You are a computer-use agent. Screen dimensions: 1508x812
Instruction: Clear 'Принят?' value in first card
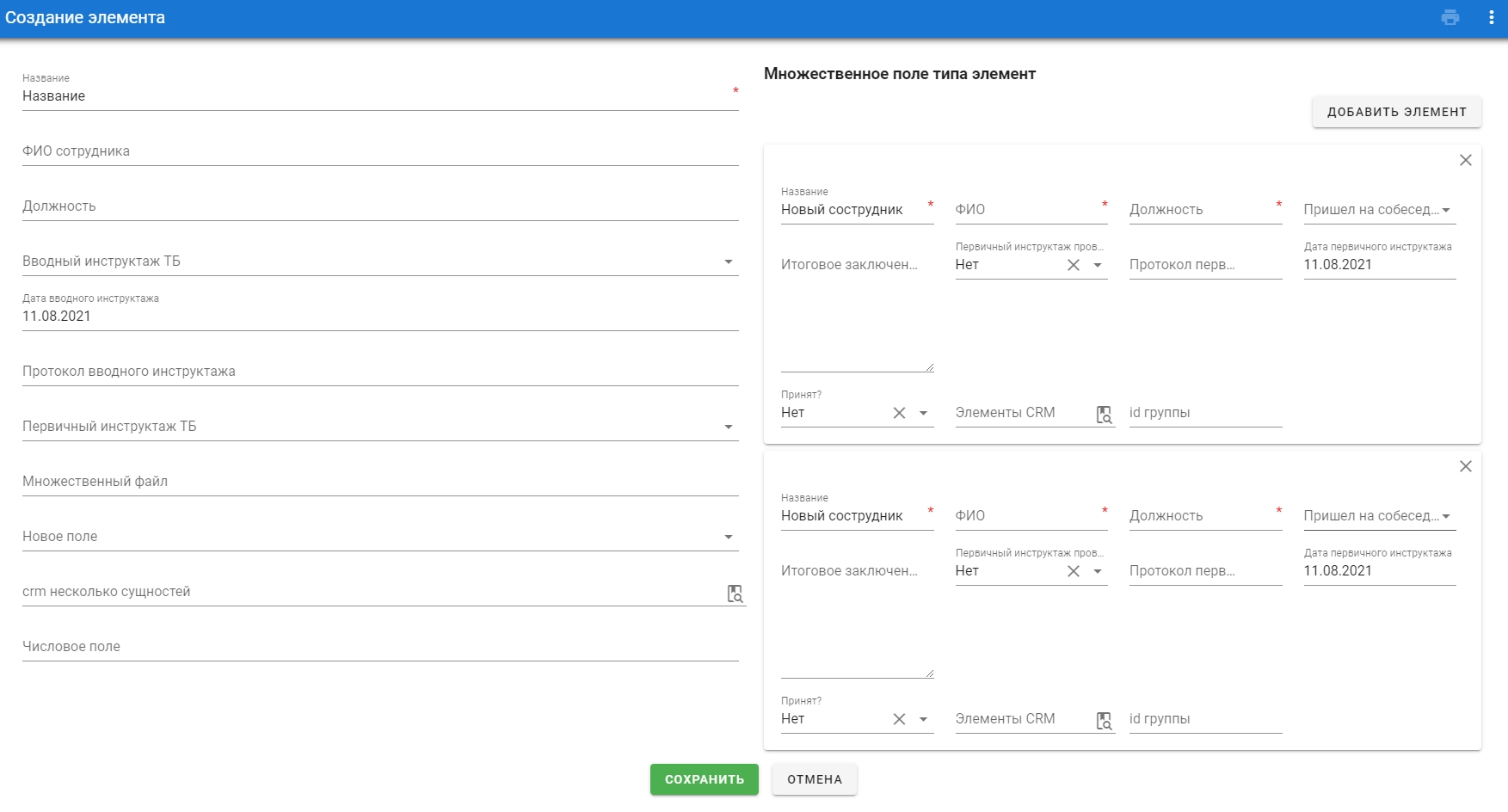tap(899, 413)
